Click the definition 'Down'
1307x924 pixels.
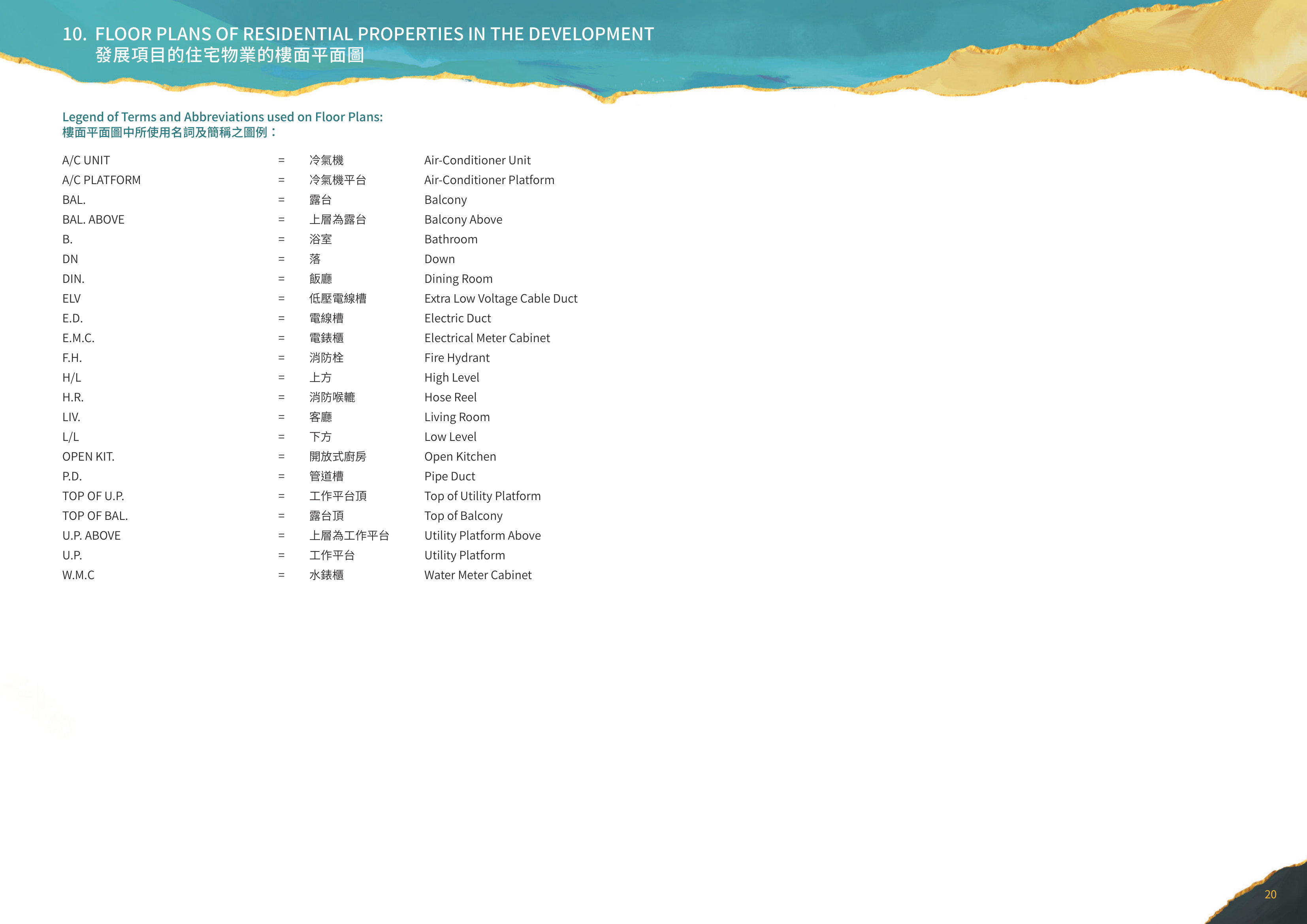[x=439, y=259]
